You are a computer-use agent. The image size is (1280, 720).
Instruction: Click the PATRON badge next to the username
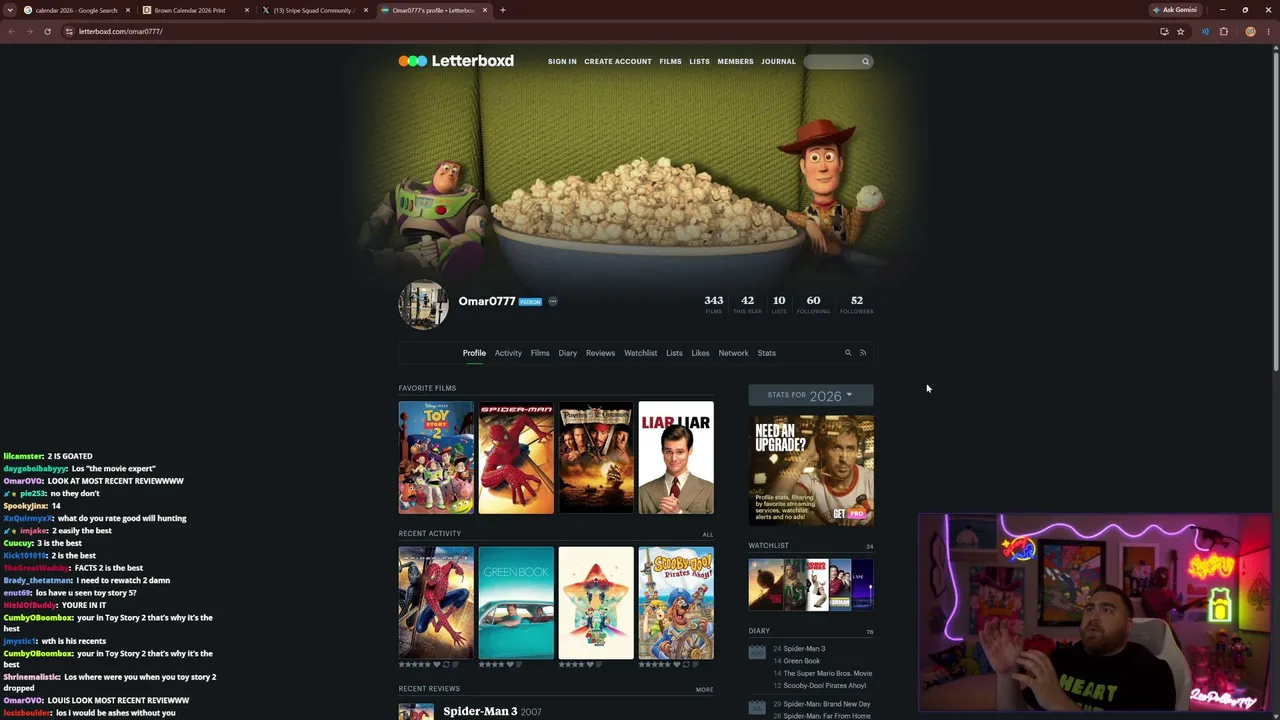(530, 301)
